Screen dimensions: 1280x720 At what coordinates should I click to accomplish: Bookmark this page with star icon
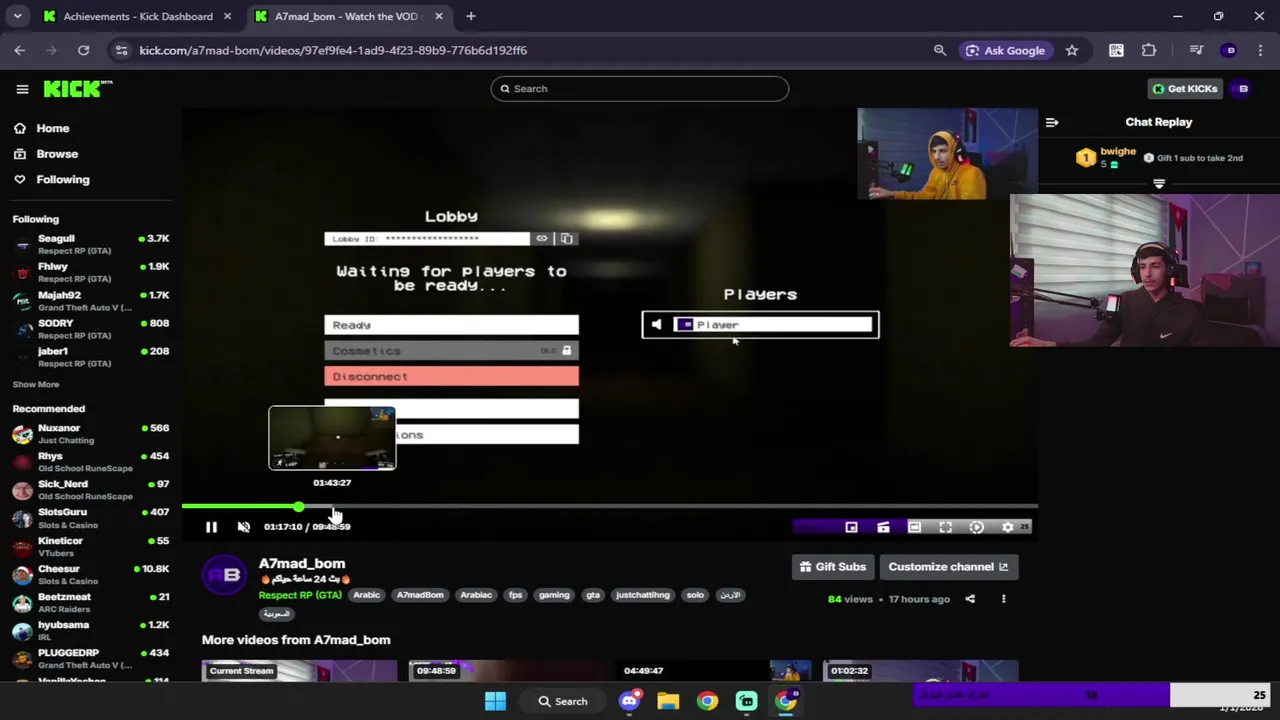click(1072, 50)
